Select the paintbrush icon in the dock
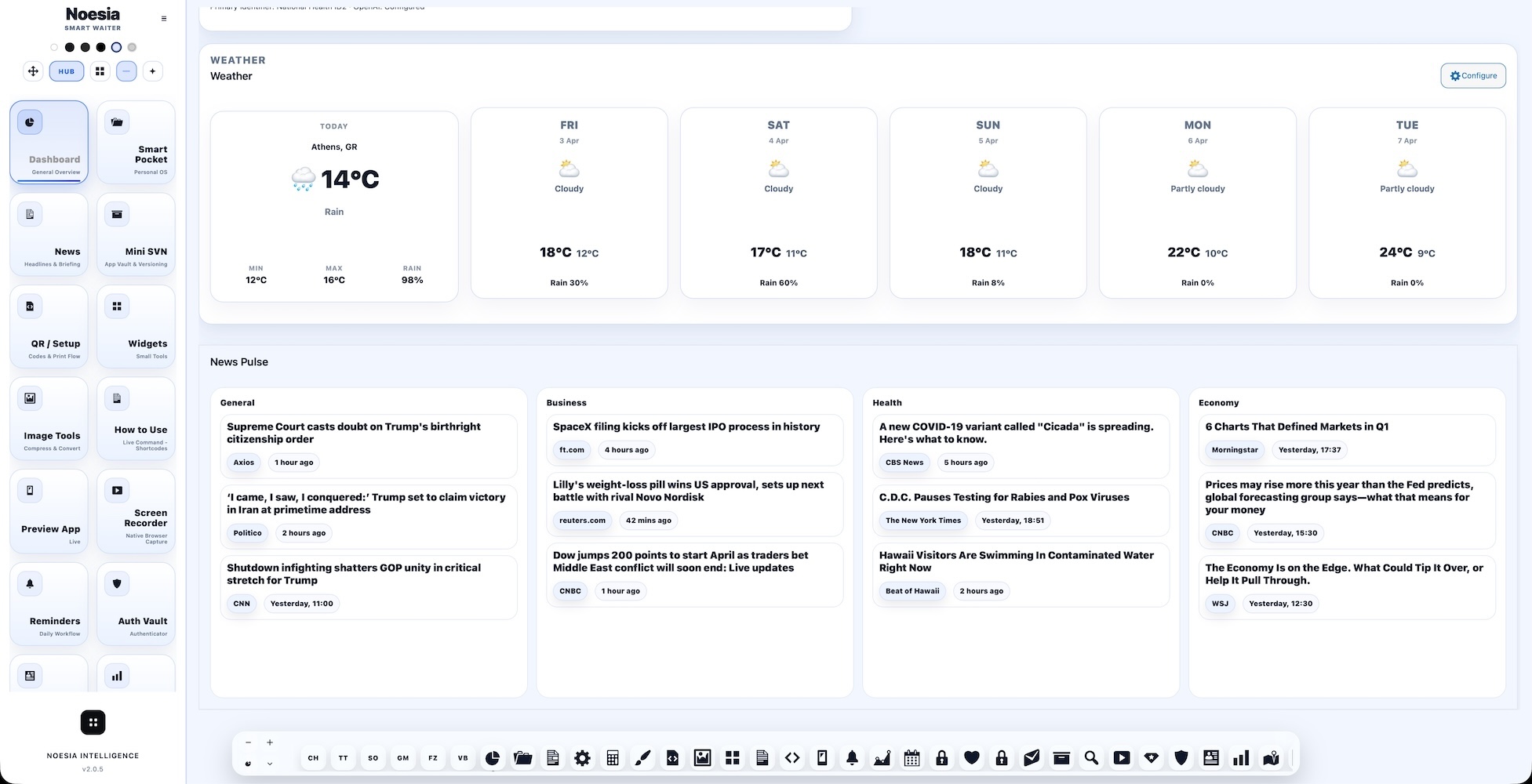Viewport: 1532px width, 784px height. click(x=642, y=757)
